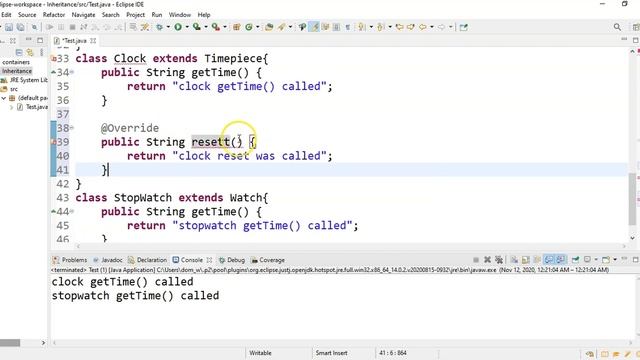Click the Console horizontal scrollbar
This screenshot has height=360, width=640.
tap(343, 343)
